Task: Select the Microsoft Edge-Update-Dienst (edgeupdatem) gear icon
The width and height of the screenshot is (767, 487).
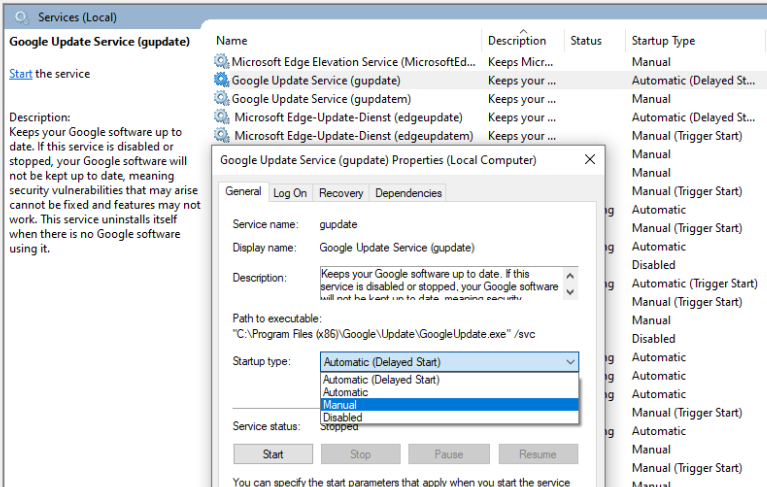Action: tap(221, 136)
